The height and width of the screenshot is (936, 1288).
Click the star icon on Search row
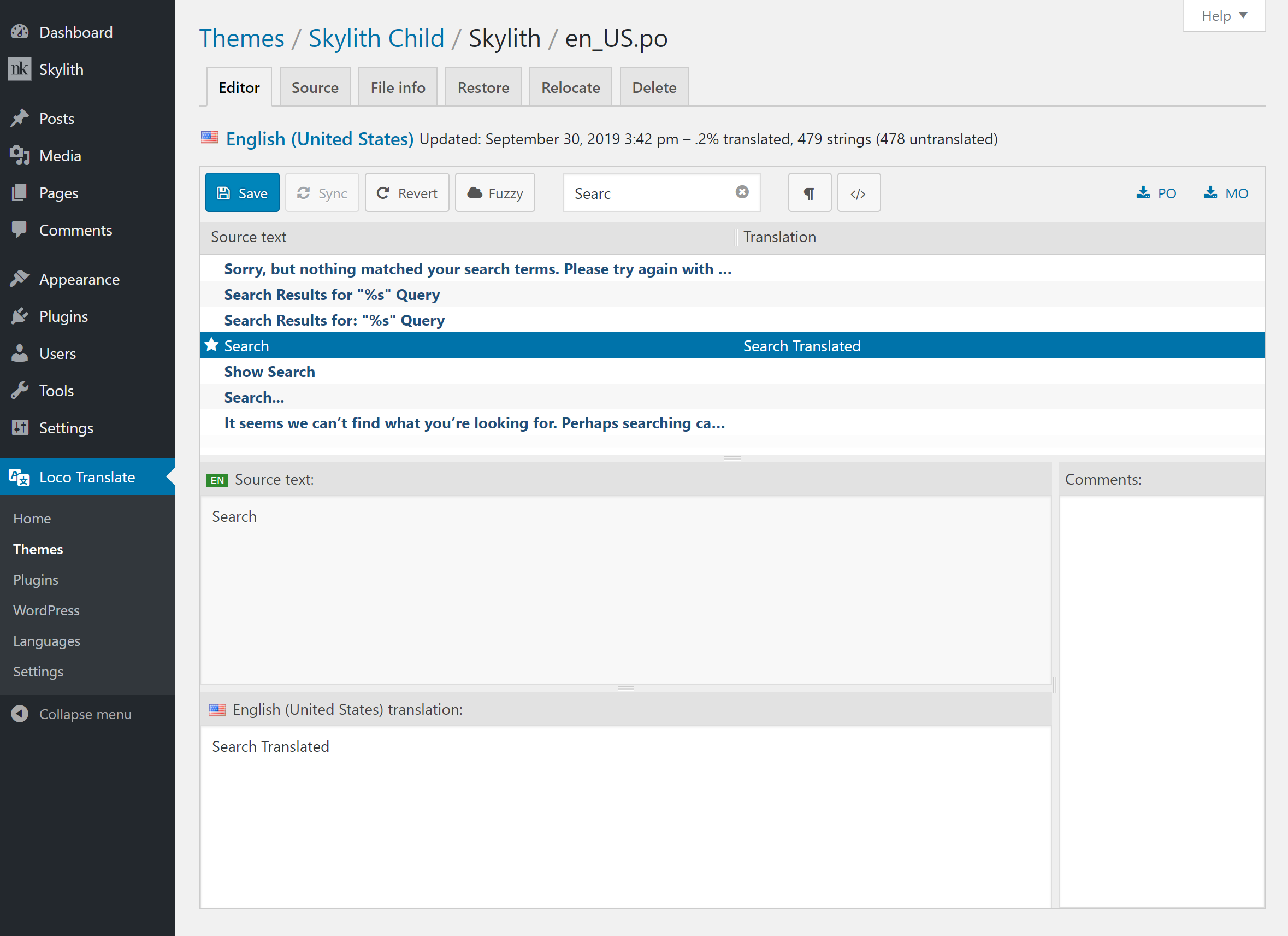tap(212, 345)
